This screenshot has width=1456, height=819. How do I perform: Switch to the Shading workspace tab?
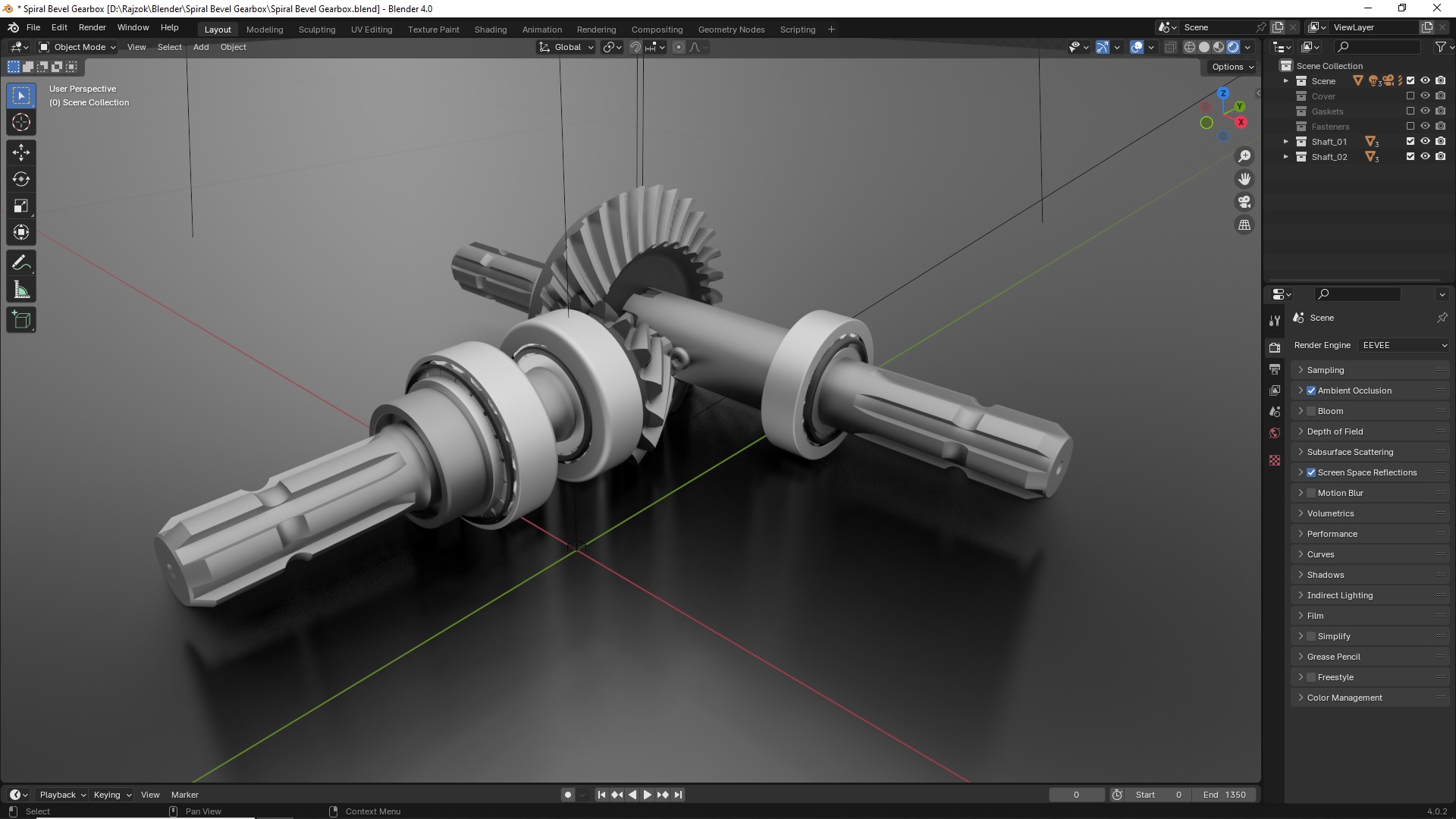(490, 30)
